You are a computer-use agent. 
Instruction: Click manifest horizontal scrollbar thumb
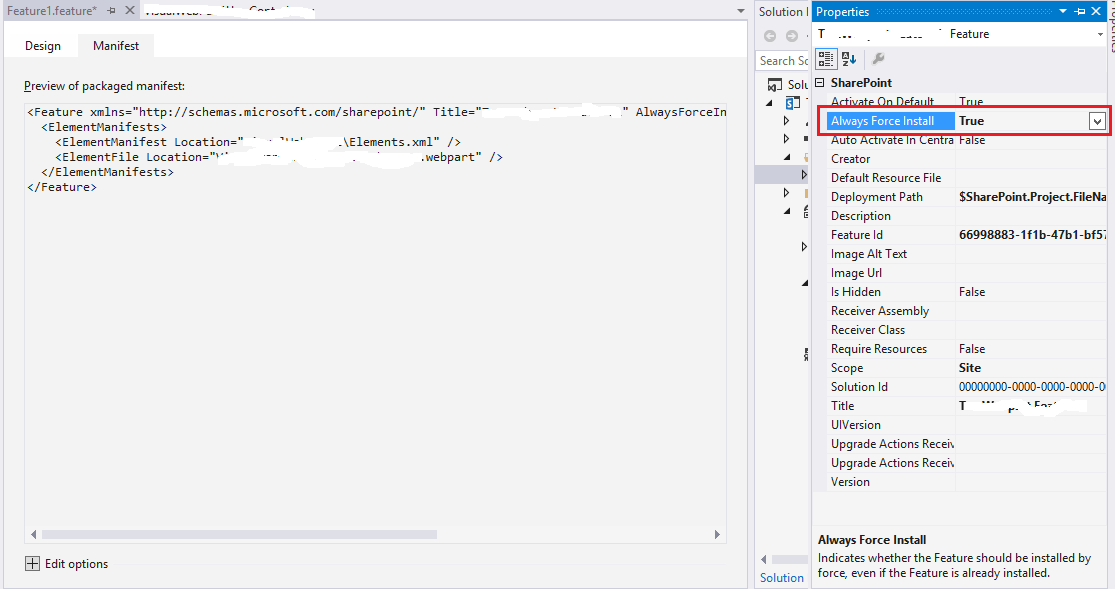click(239, 534)
